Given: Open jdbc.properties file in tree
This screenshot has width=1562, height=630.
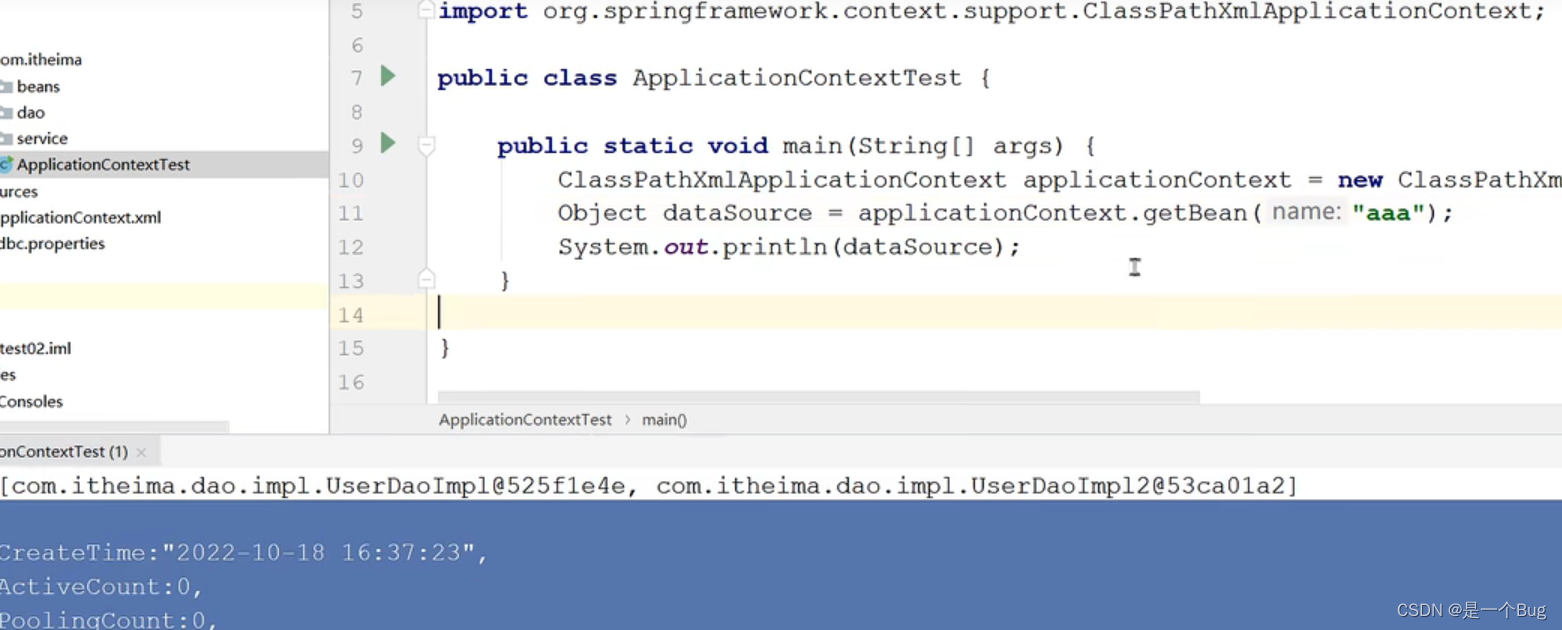Looking at the screenshot, I should point(52,243).
